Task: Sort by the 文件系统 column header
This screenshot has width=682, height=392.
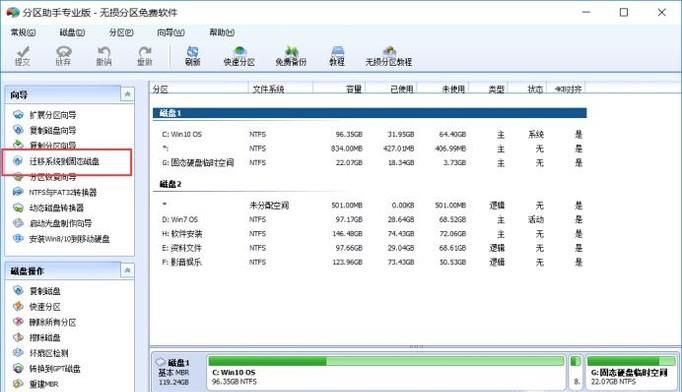Action: (281, 89)
